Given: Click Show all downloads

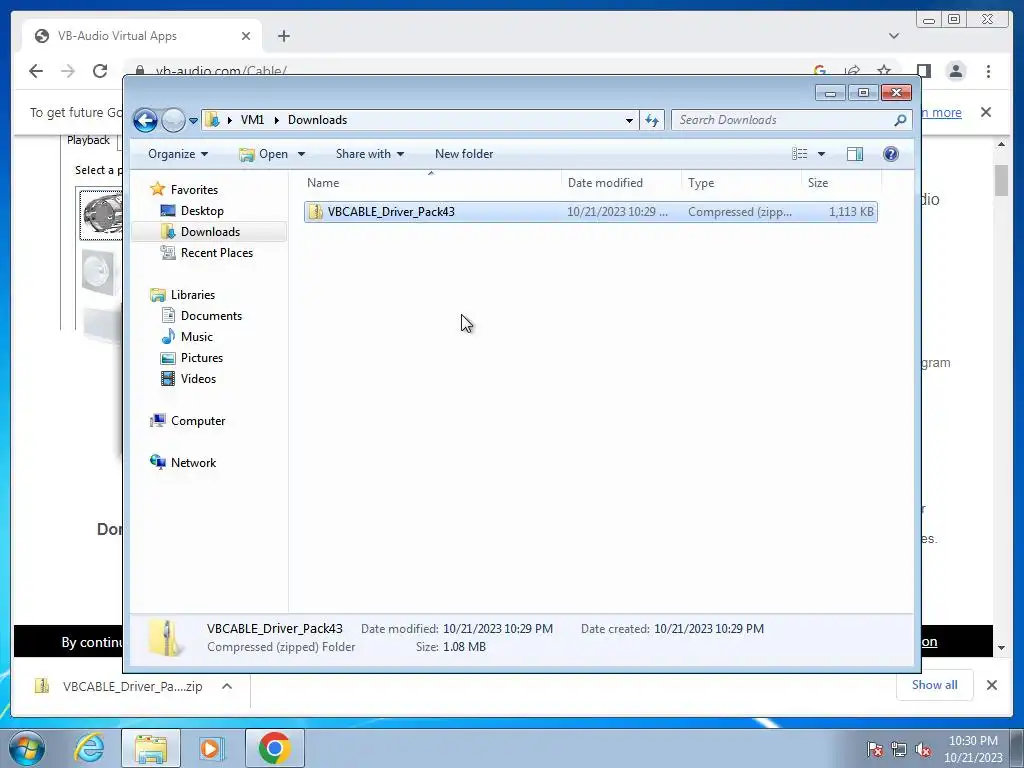Looking at the screenshot, I should (935, 685).
